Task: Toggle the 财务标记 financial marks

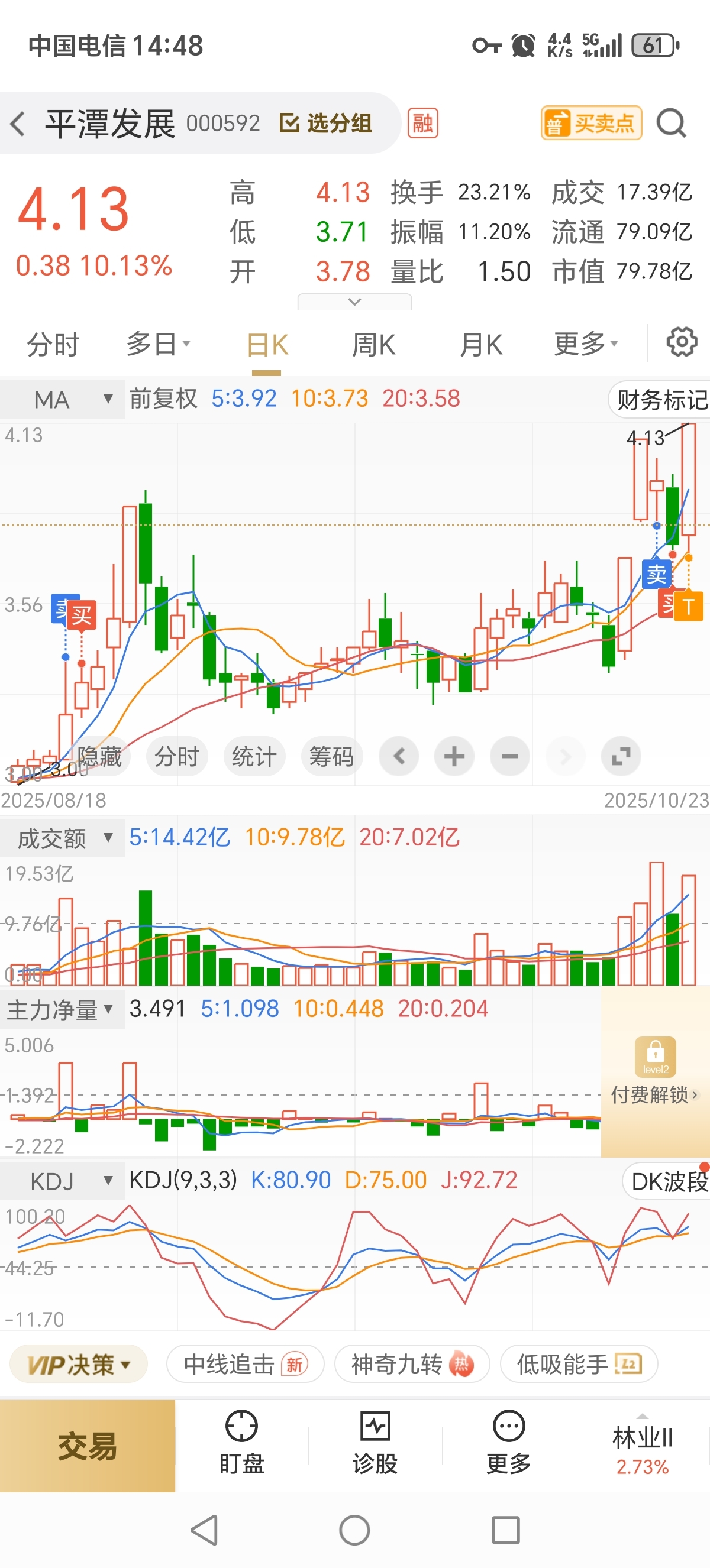Action: coord(661,400)
